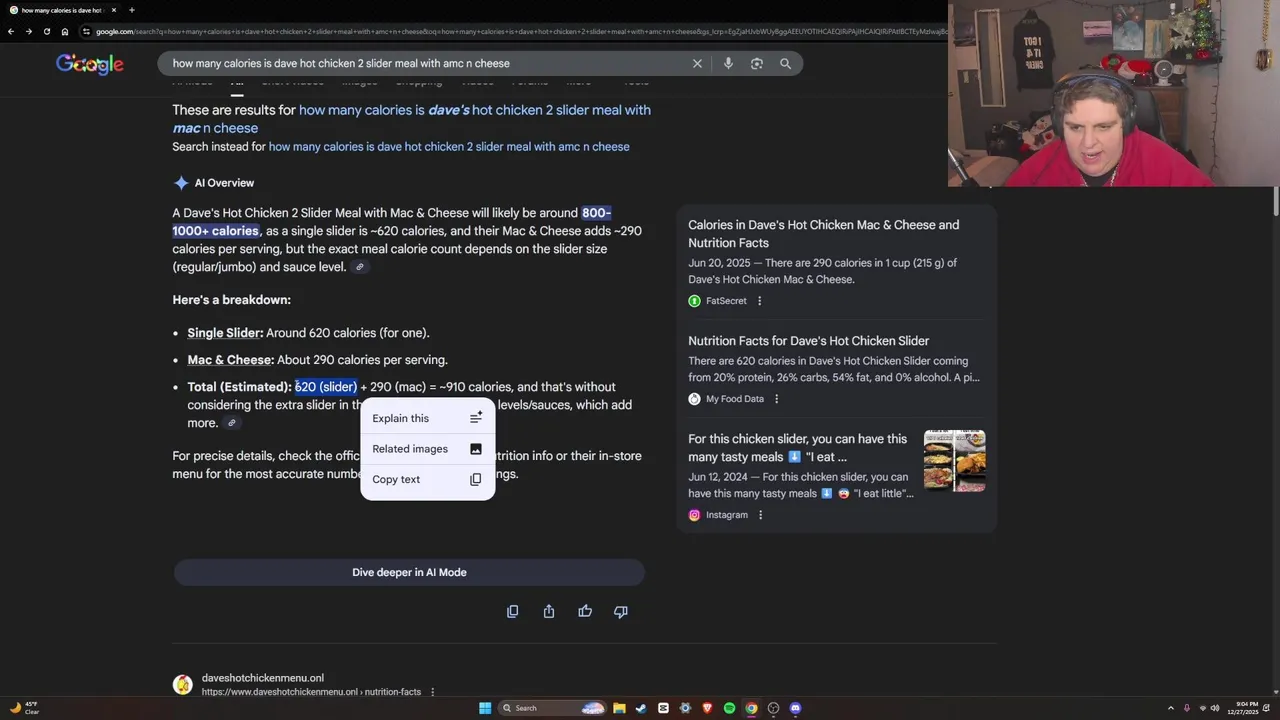Click the FatSecret source favicon
Image resolution: width=1280 pixels, height=720 pixels.
pos(694,301)
